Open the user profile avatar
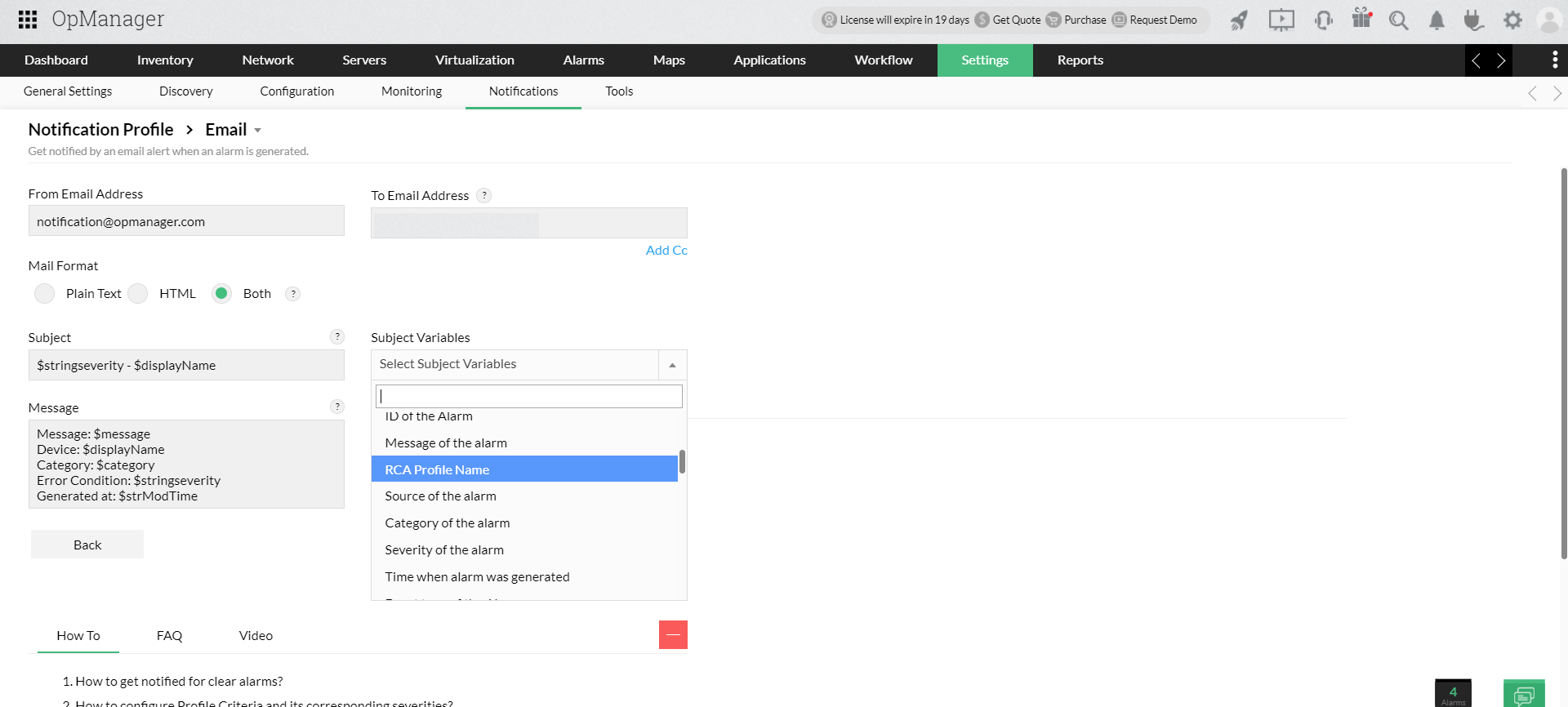The width and height of the screenshot is (1568, 707). (x=1549, y=20)
